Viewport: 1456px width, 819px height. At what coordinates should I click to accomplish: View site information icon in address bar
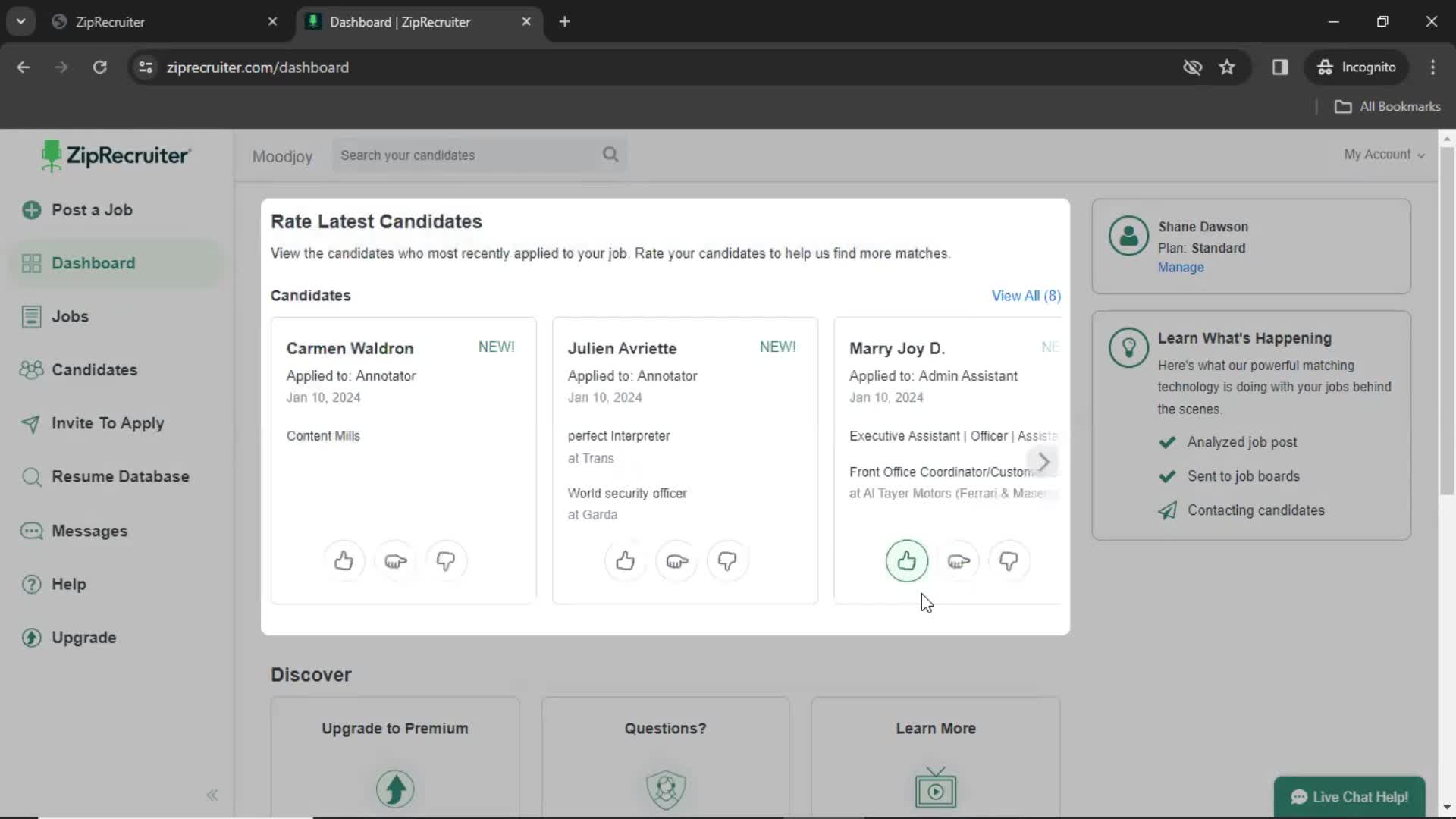(x=146, y=67)
